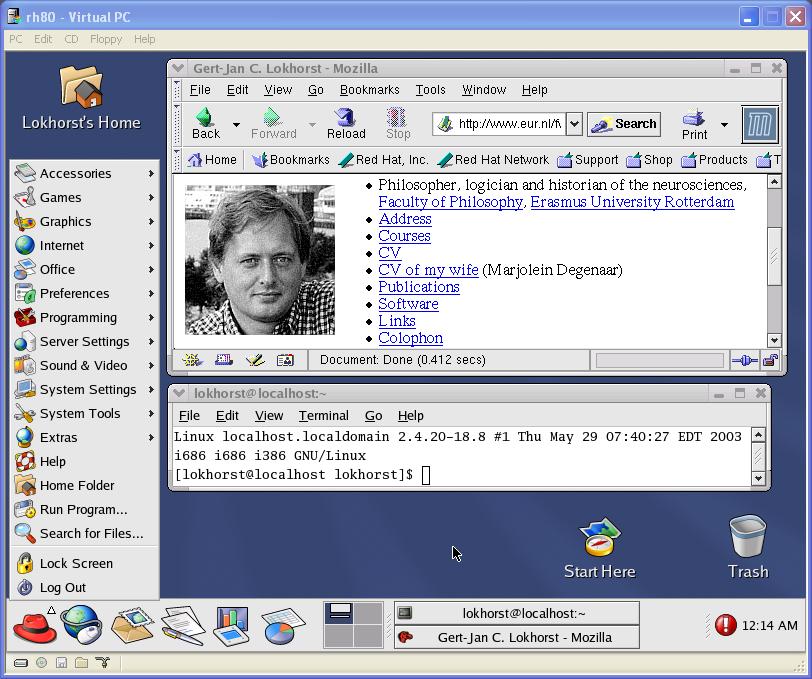Open Mail from Mozilla status bar
Viewport: 812px width, 679px height.
(x=224, y=360)
